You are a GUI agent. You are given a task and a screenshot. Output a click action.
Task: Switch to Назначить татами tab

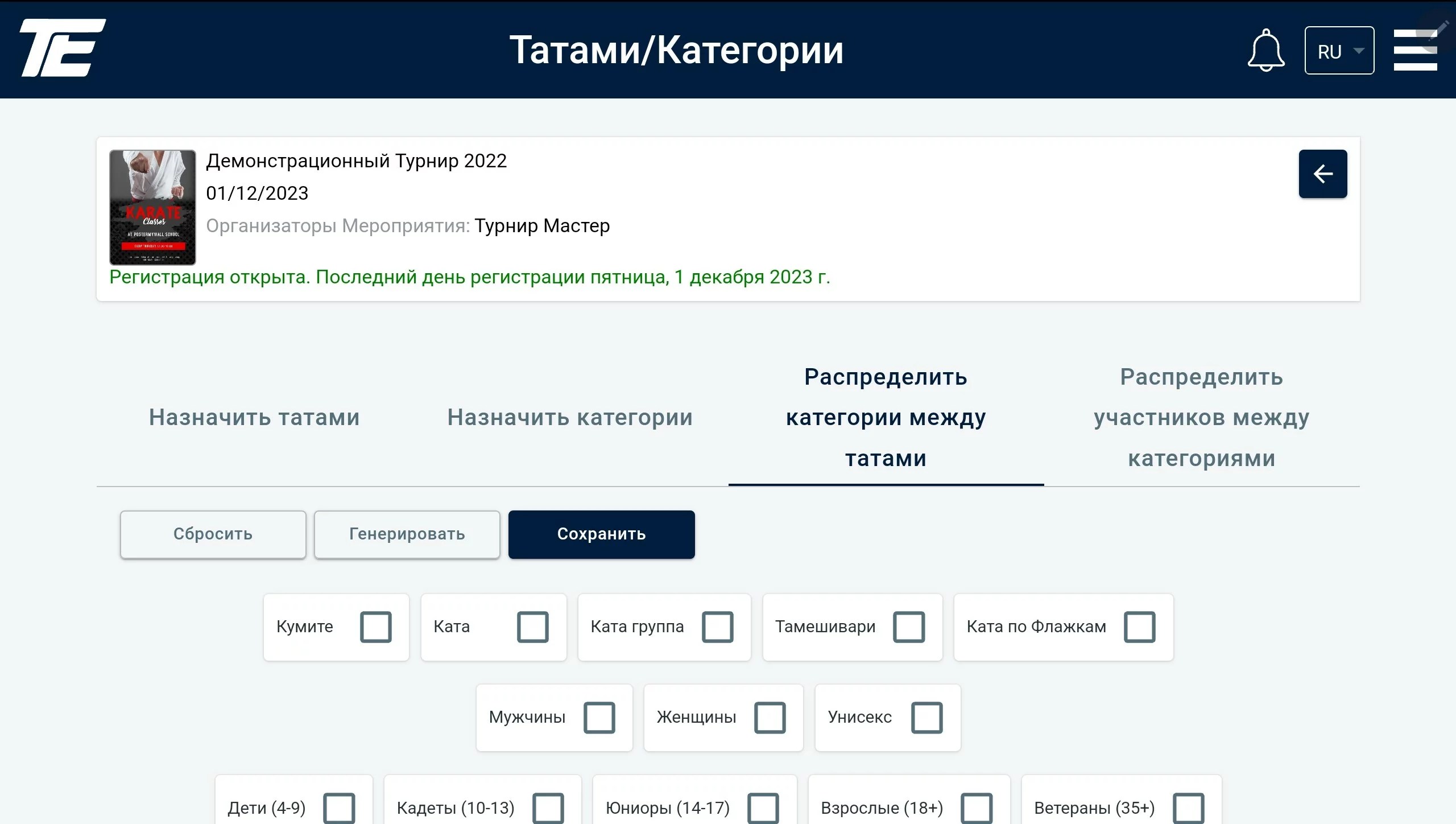click(x=254, y=417)
